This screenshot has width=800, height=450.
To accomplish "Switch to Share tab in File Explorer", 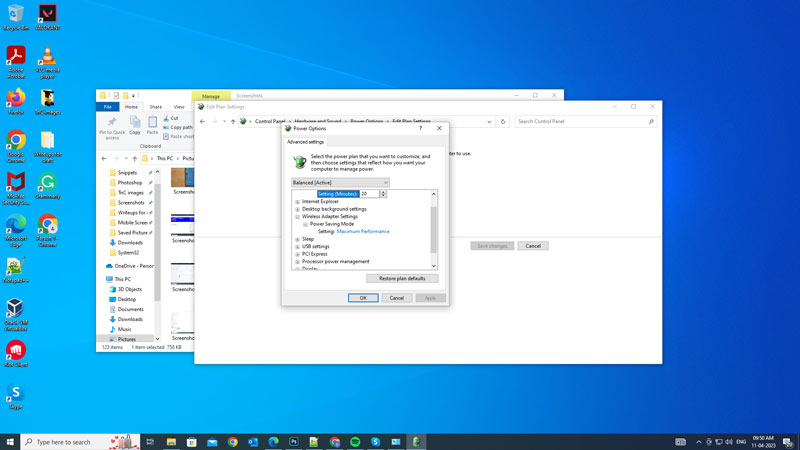I will pyautogui.click(x=156, y=107).
